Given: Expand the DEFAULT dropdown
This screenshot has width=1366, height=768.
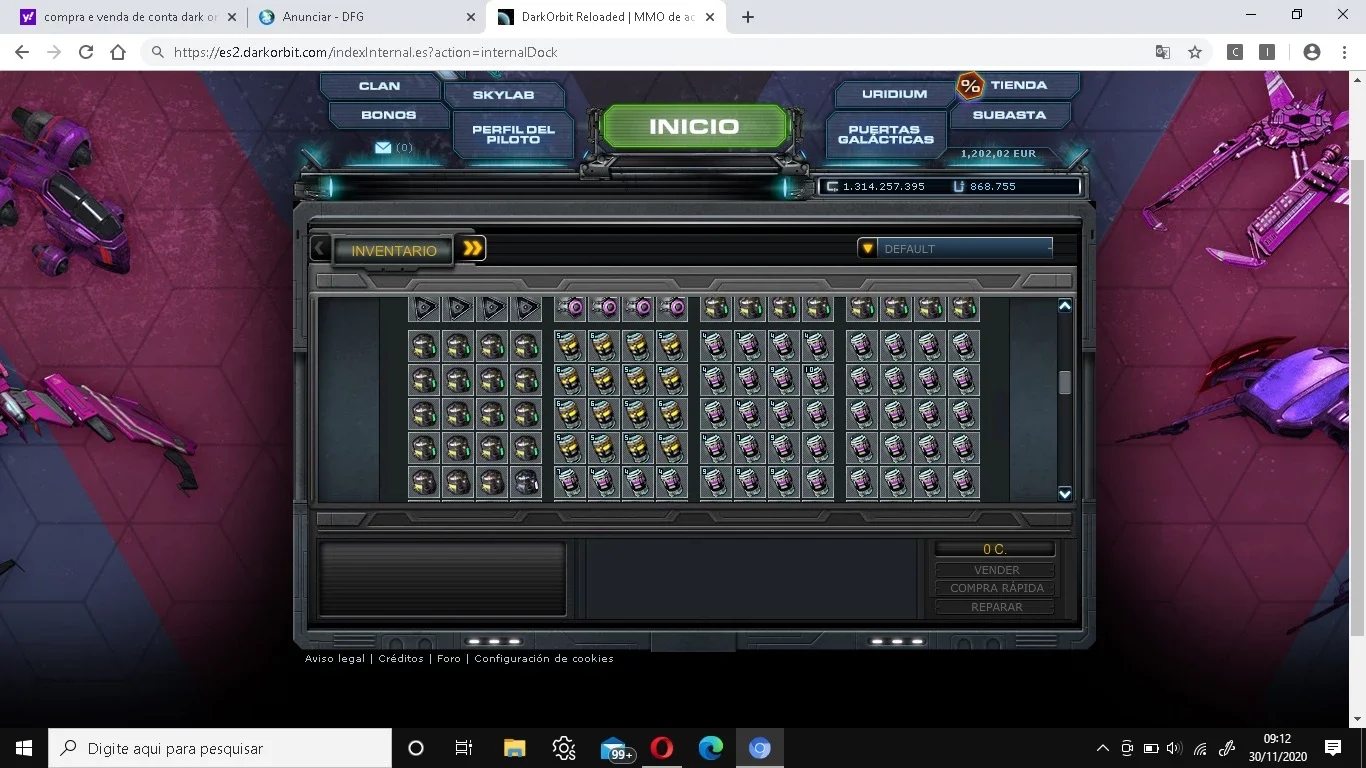Looking at the screenshot, I should (955, 249).
